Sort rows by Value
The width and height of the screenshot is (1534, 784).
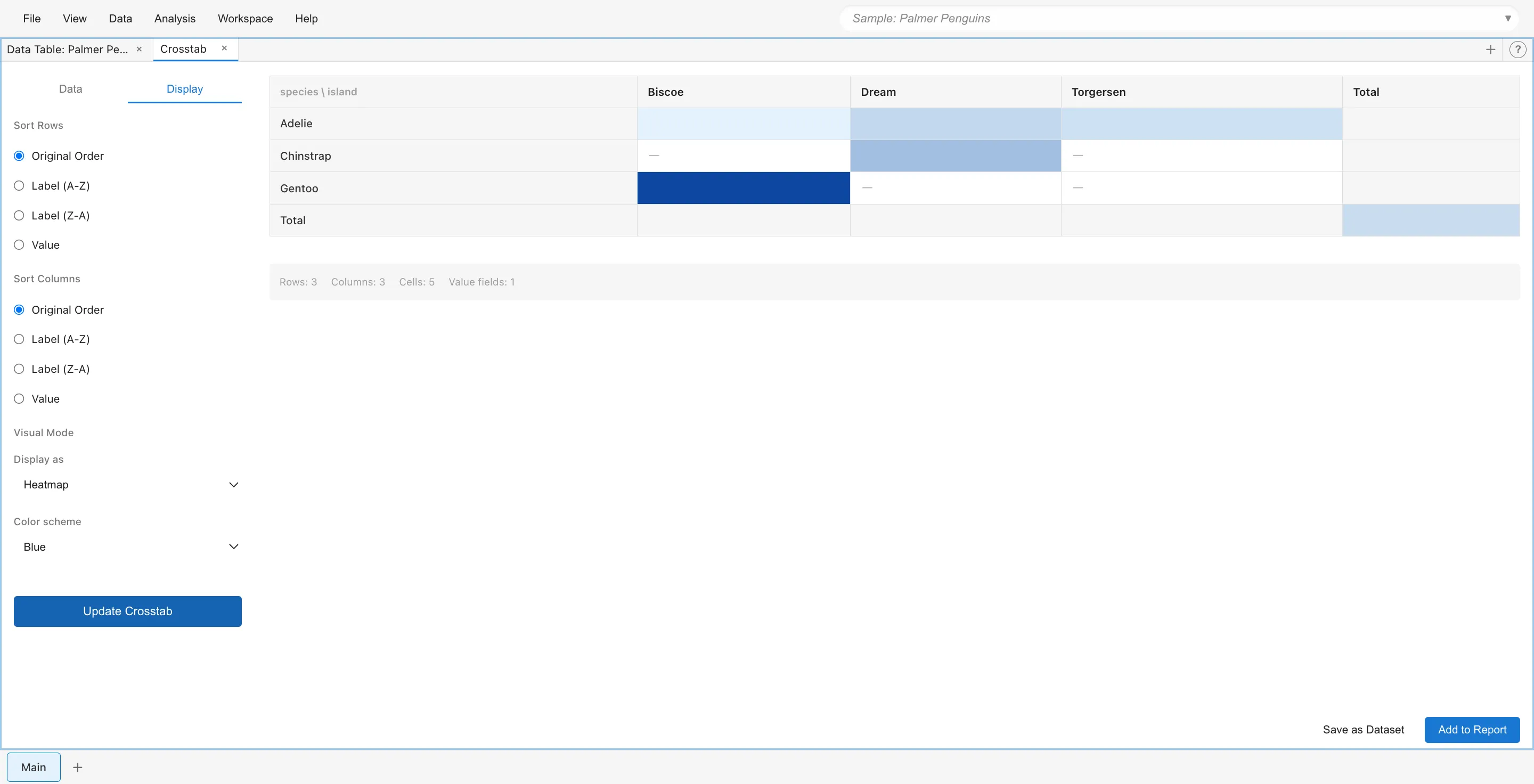[20, 244]
